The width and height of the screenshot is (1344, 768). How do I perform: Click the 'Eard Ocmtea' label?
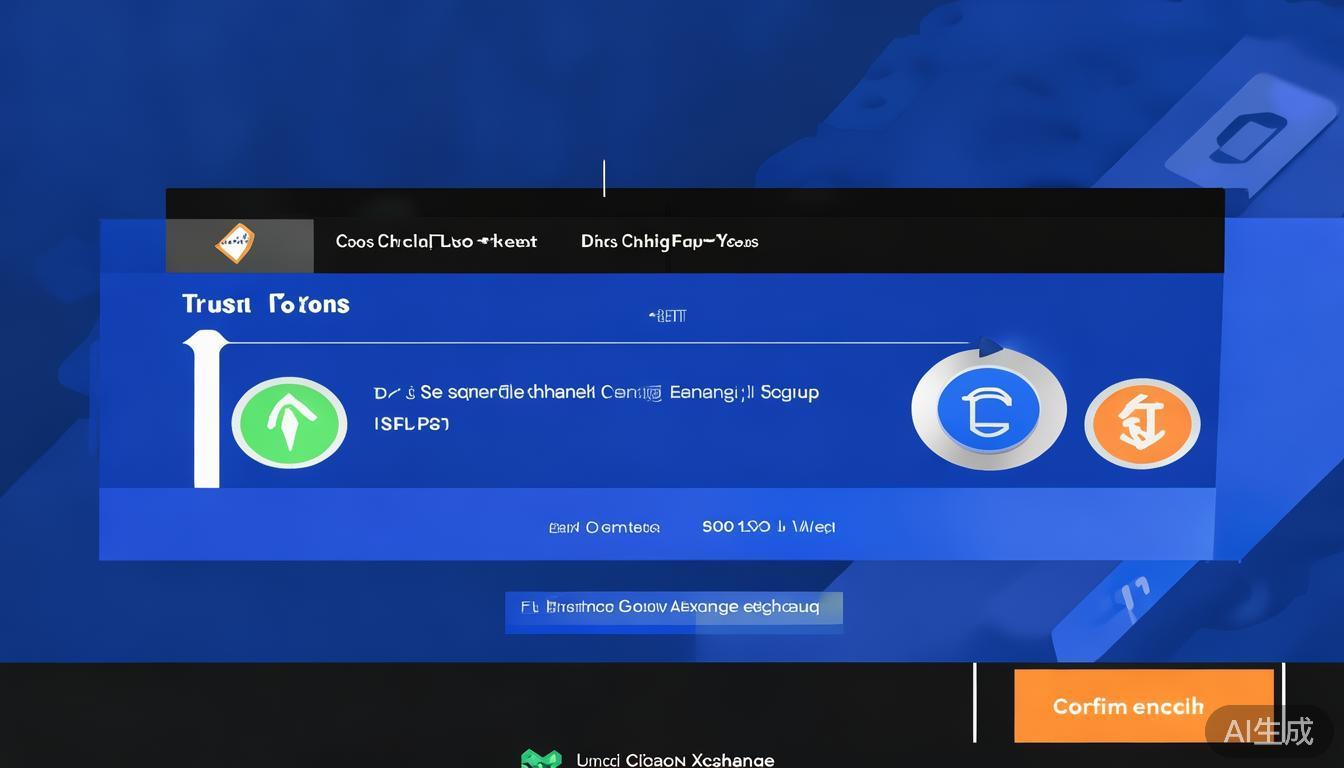(x=604, y=527)
